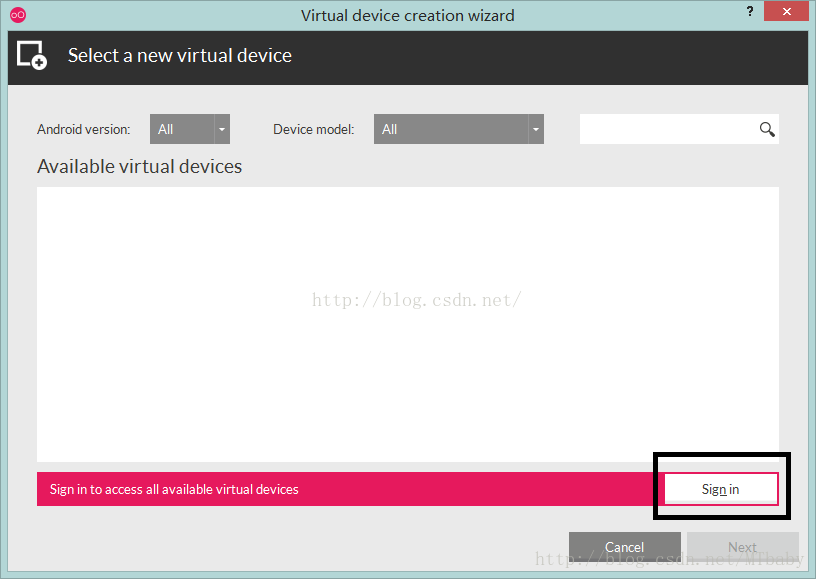The image size is (816, 579).
Task: Click the greyed-out Next button
Action: tap(743, 547)
